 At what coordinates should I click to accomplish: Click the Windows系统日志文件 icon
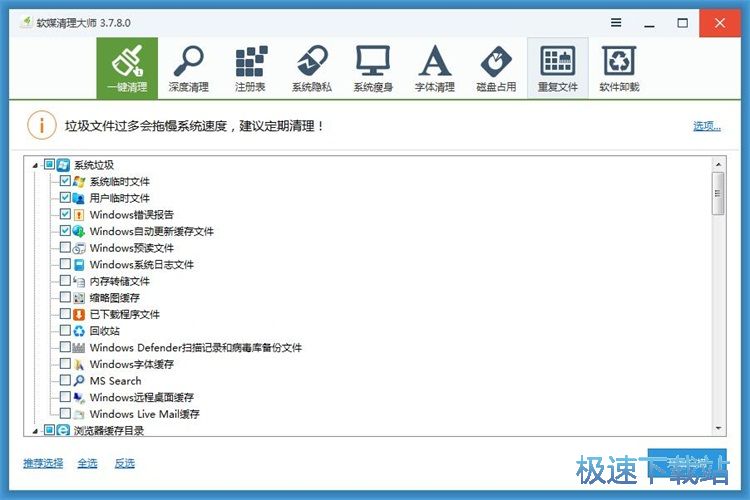(x=79, y=265)
